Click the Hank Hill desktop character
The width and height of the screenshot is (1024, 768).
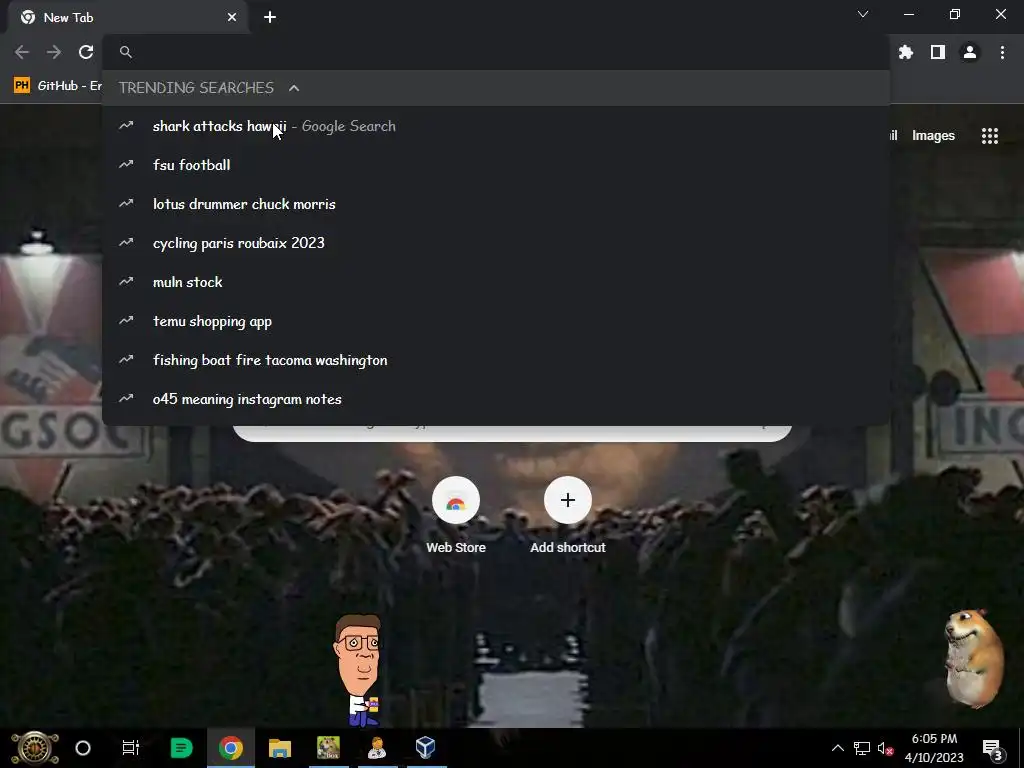(358, 670)
